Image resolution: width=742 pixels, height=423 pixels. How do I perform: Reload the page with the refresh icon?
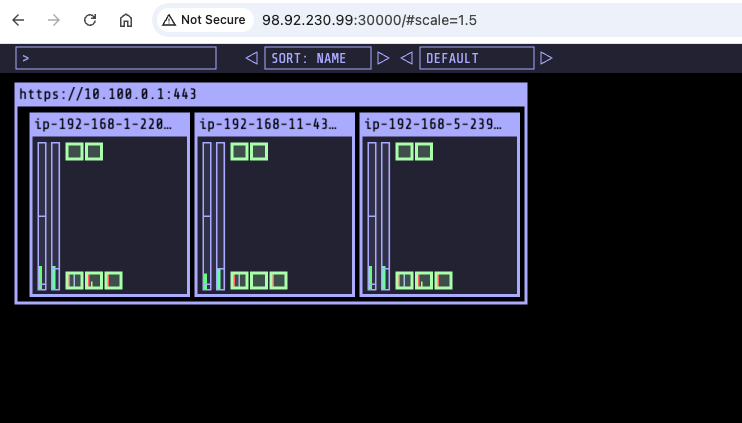[90, 20]
